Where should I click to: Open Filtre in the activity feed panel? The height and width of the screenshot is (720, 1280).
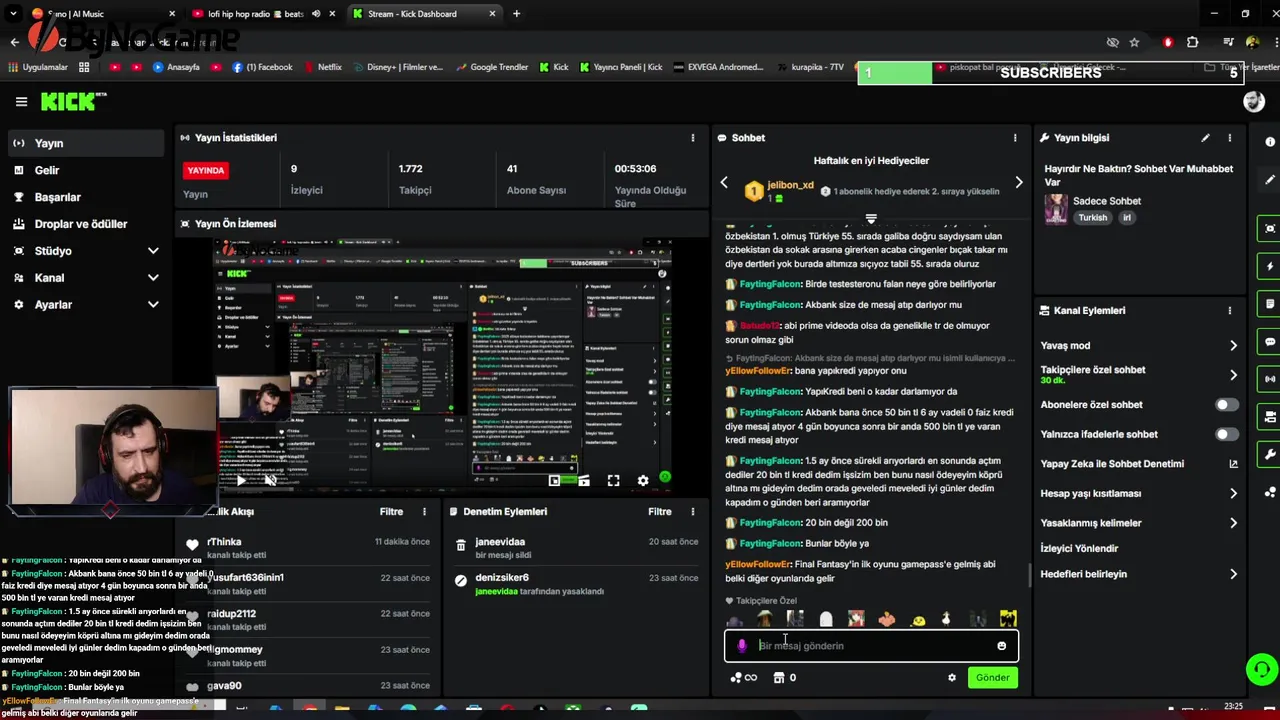[391, 512]
